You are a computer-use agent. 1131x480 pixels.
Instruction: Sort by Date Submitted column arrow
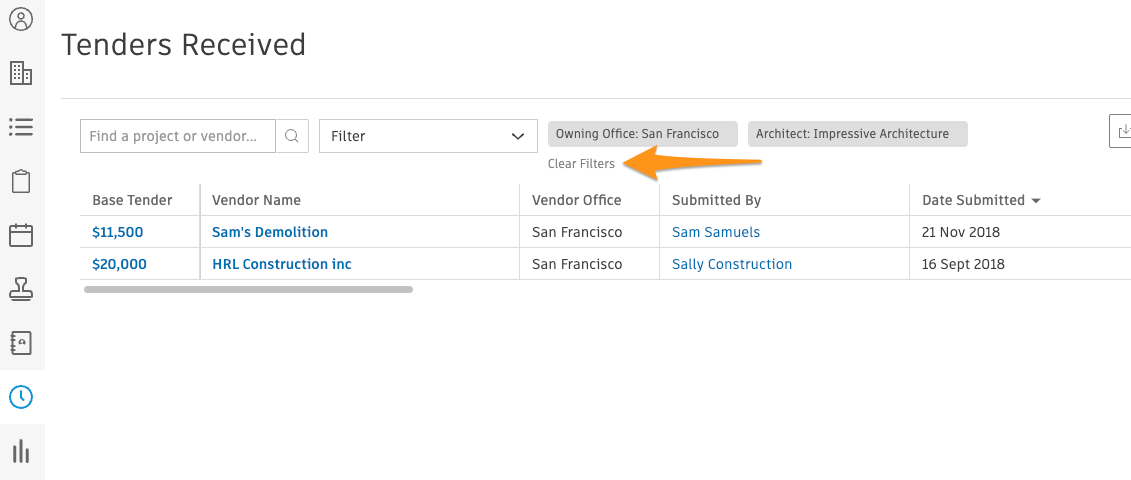[x=1037, y=201]
